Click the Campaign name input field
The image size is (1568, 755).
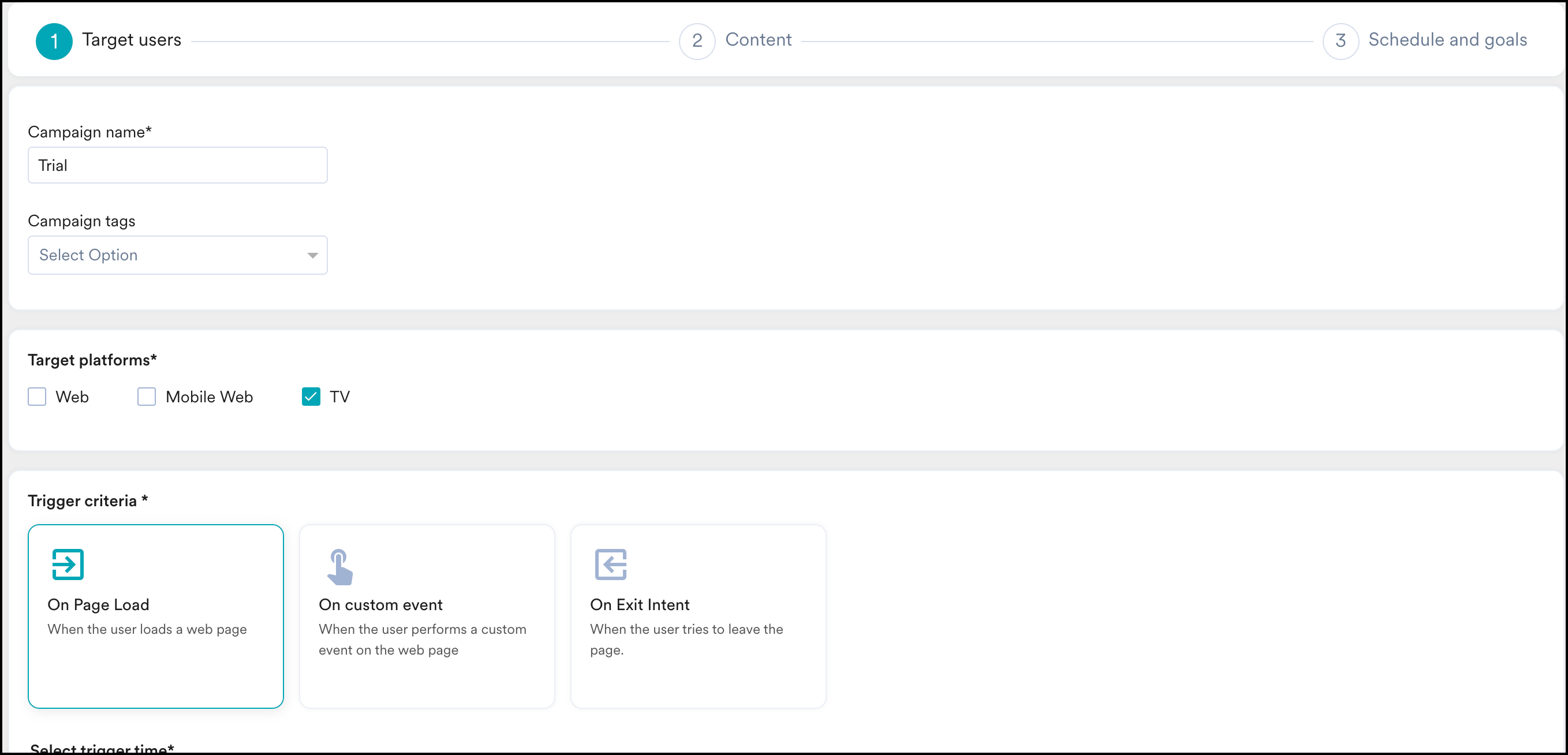178,166
